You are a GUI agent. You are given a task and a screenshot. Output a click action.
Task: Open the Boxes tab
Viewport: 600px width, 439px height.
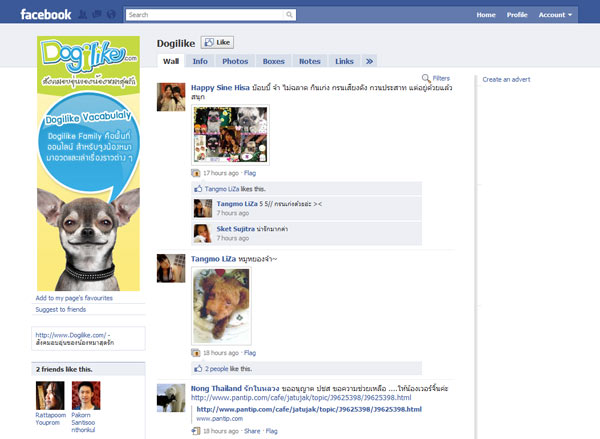pyautogui.click(x=274, y=61)
